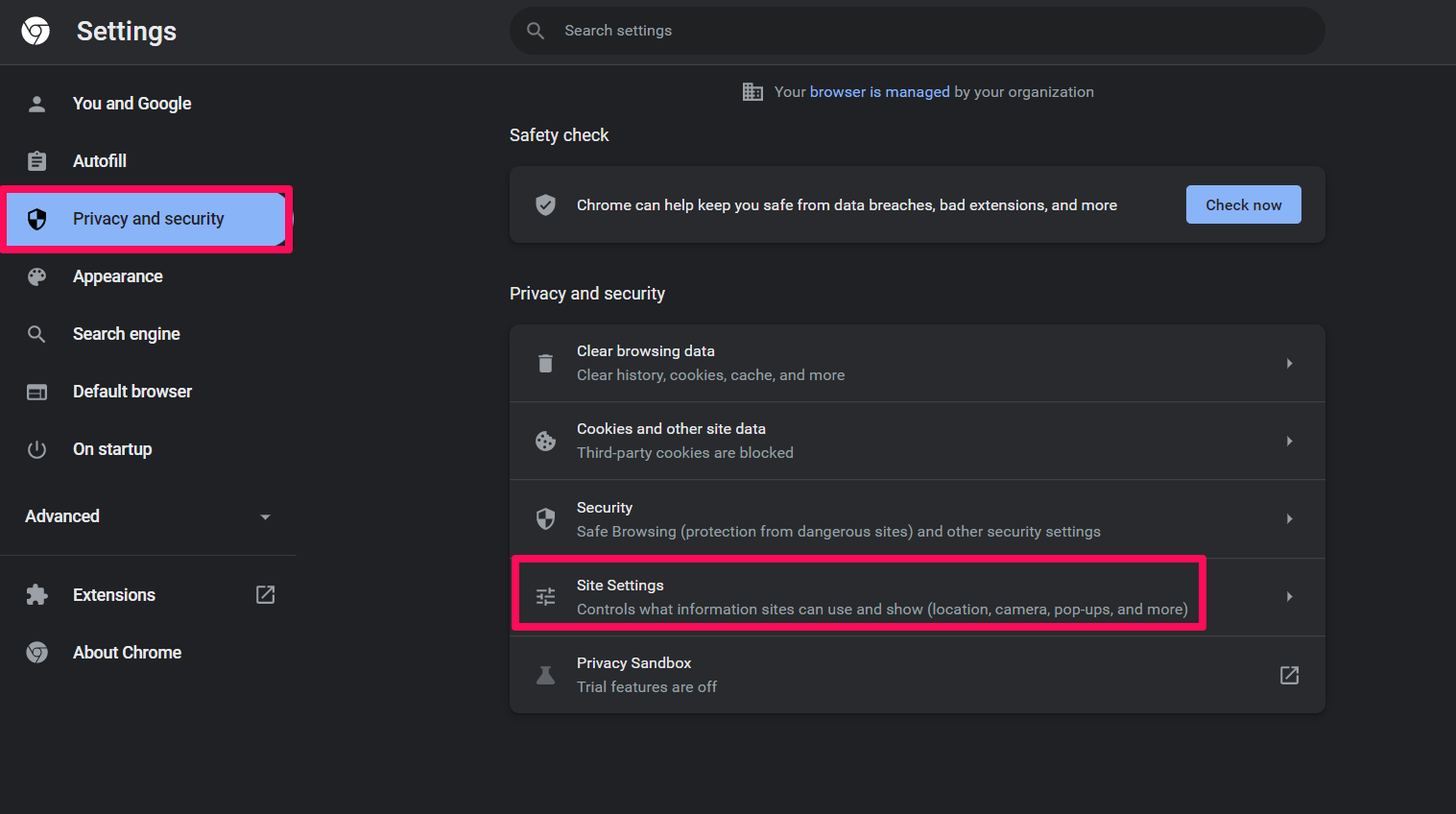This screenshot has height=814, width=1456.
Task: Focus the Search settings input field
Action: coord(917,31)
